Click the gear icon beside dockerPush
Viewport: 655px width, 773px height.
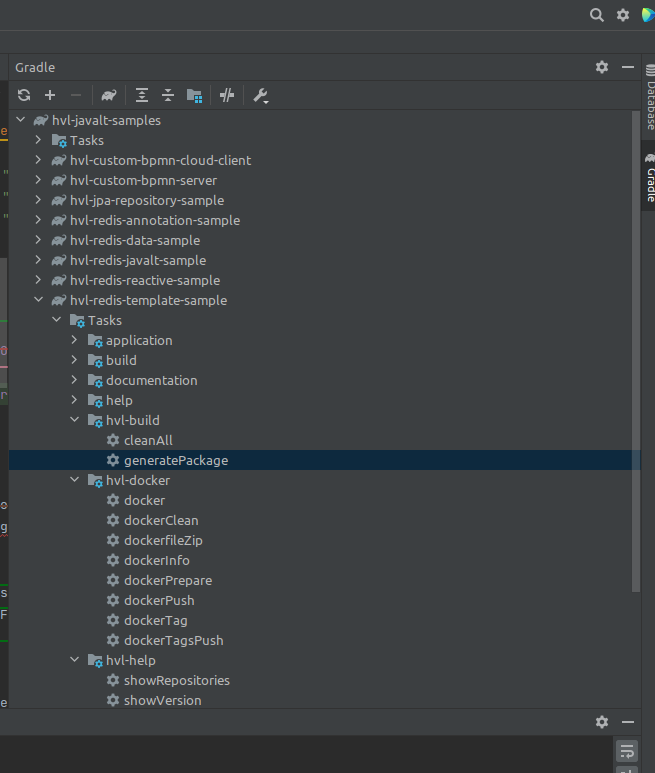pyautogui.click(x=113, y=600)
